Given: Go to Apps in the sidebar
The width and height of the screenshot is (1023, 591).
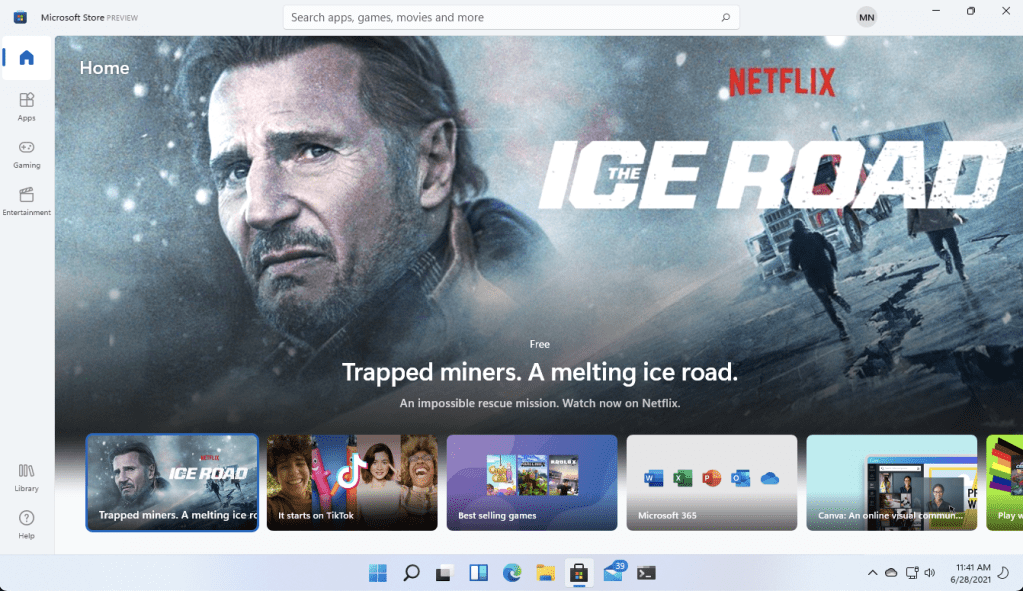Looking at the screenshot, I should (x=27, y=105).
